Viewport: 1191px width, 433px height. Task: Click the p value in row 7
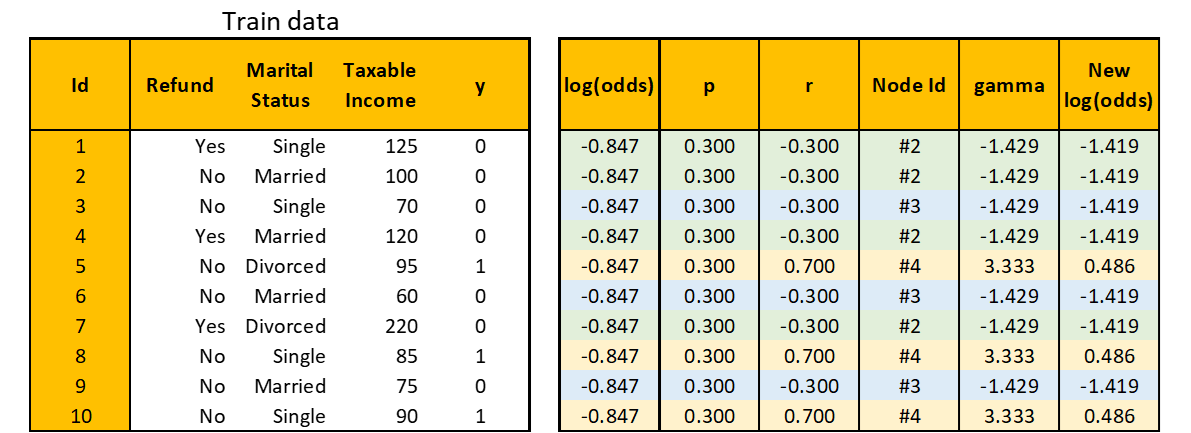coord(709,326)
